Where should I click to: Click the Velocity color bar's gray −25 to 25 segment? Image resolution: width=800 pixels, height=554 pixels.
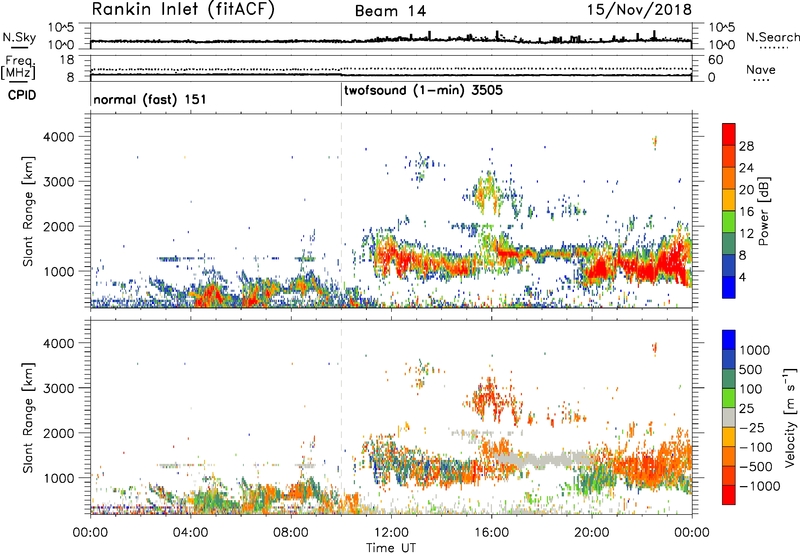[x=729, y=418]
